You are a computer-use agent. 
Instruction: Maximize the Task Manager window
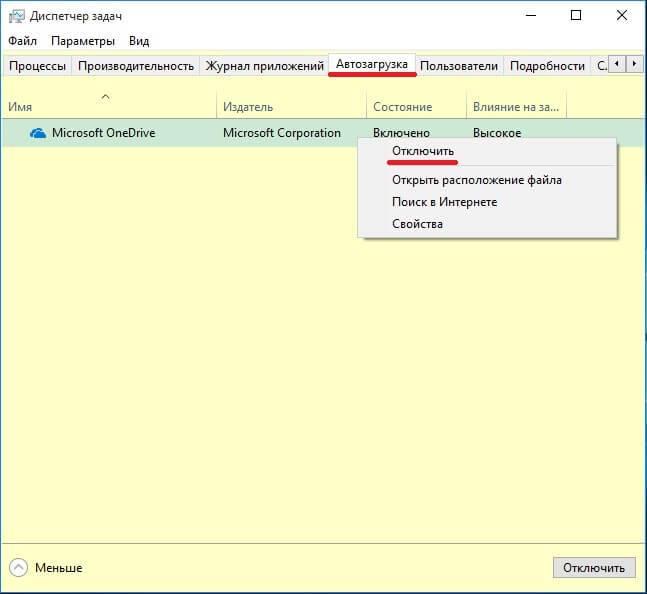tap(576, 16)
